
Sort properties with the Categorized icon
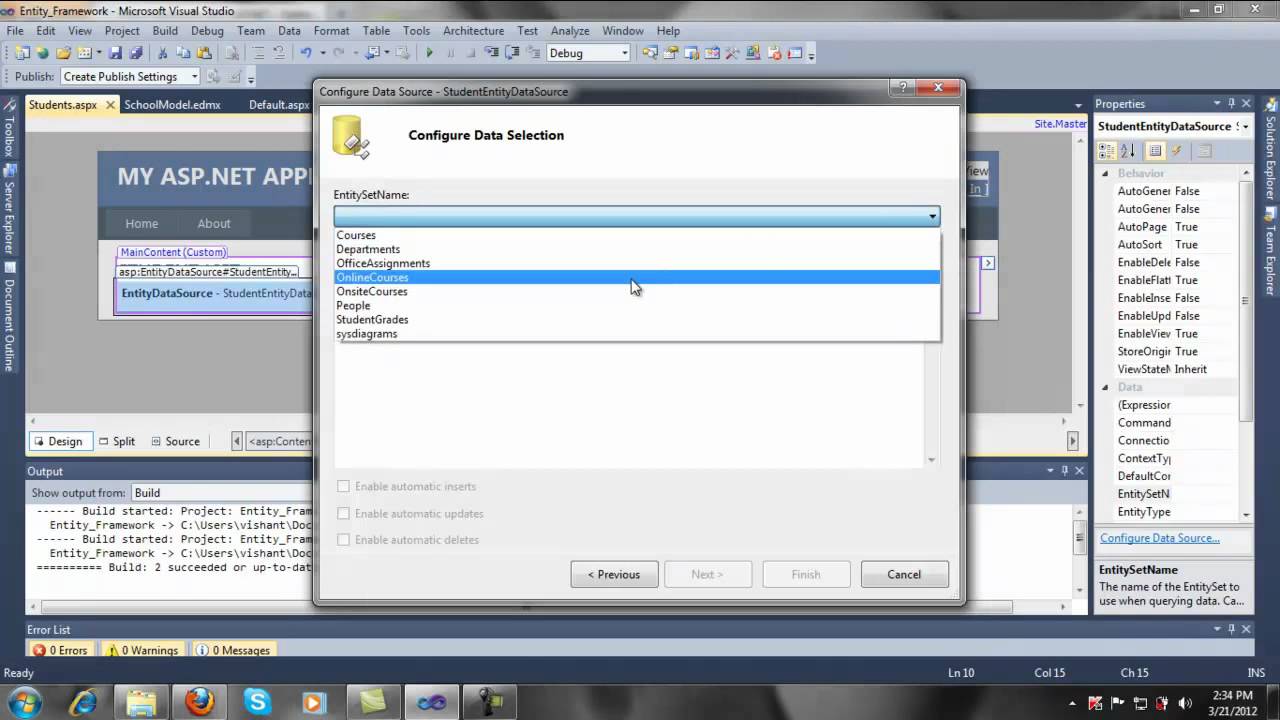pos(1107,151)
